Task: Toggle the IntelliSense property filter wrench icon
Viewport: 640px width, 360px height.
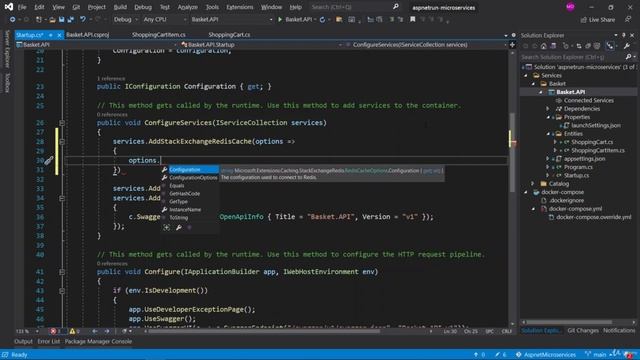Action: click(178, 227)
